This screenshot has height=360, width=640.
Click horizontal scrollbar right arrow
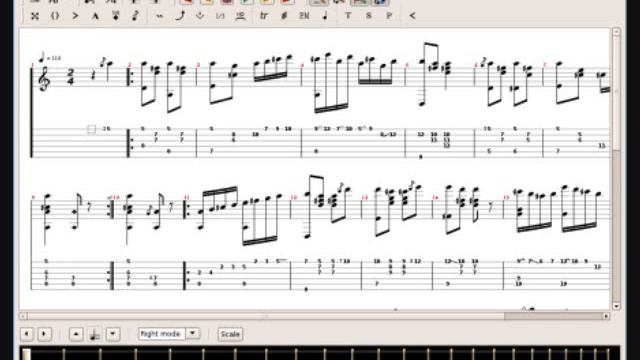tap(606, 316)
